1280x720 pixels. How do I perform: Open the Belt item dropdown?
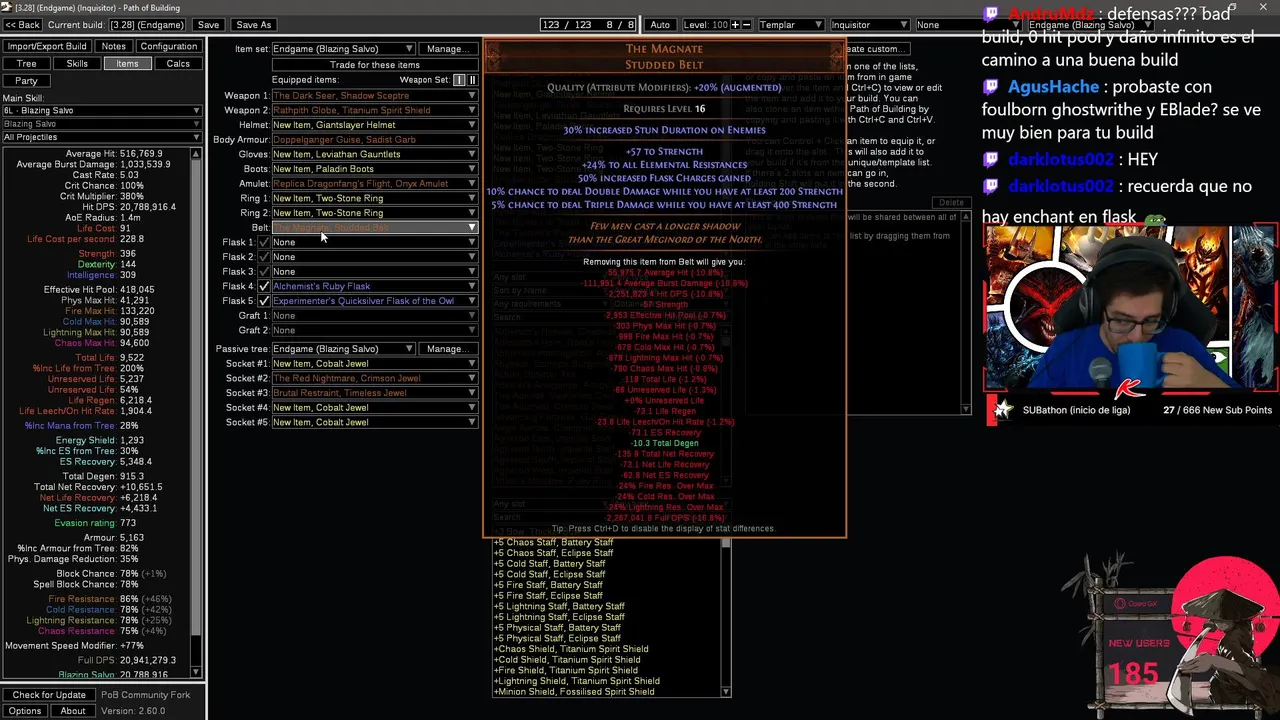coord(375,228)
